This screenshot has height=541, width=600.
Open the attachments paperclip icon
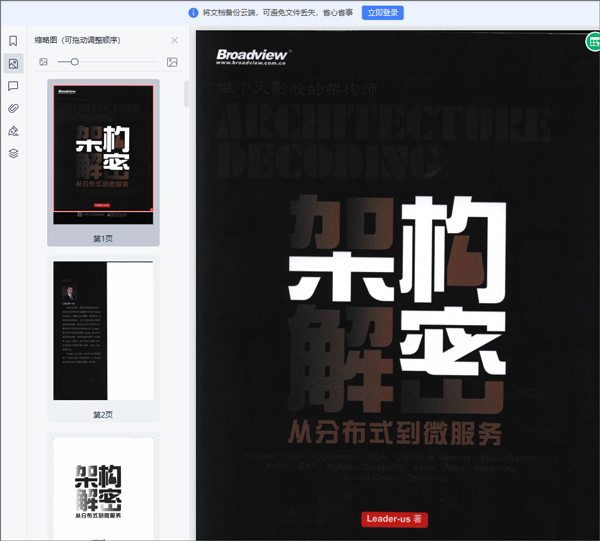pos(13,108)
